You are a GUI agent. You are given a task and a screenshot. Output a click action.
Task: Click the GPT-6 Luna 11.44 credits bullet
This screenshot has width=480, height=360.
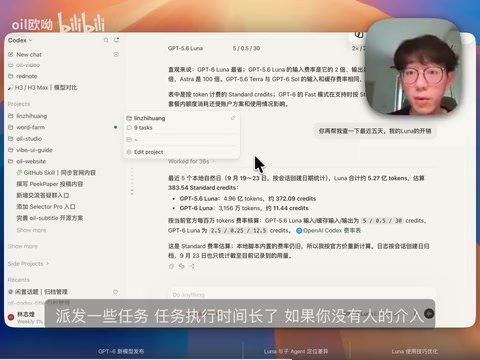(244, 208)
